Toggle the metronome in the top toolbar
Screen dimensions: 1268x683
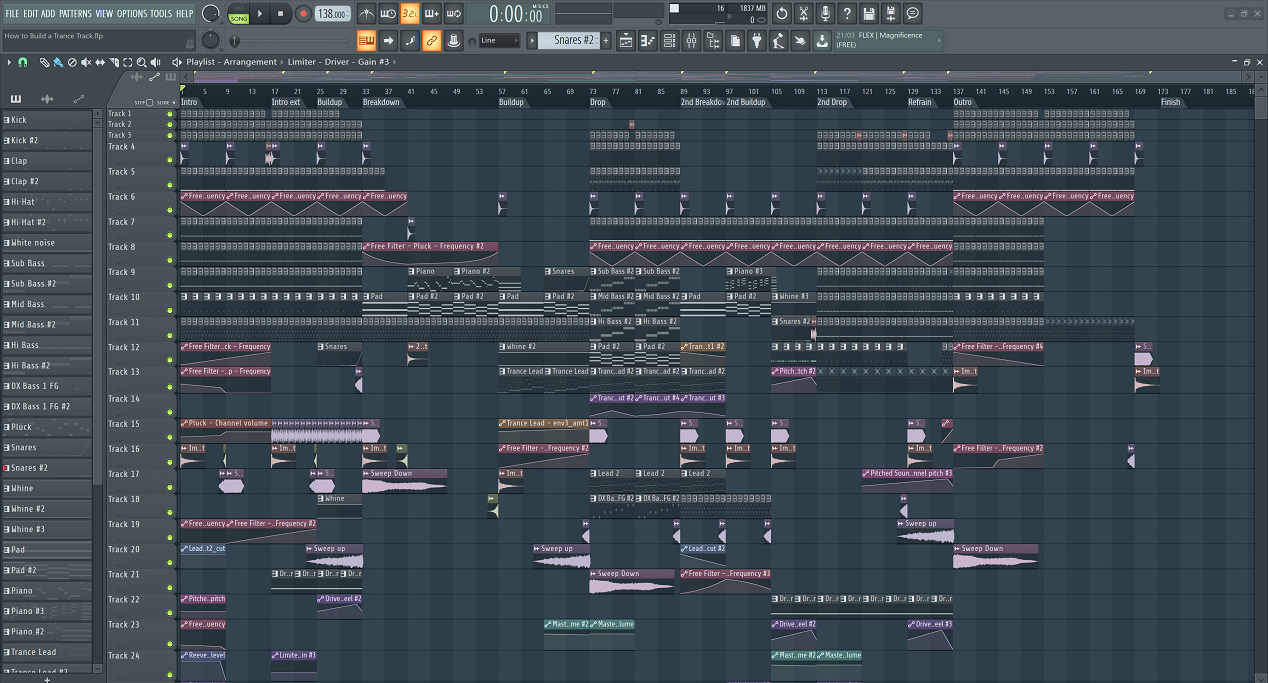click(367, 13)
